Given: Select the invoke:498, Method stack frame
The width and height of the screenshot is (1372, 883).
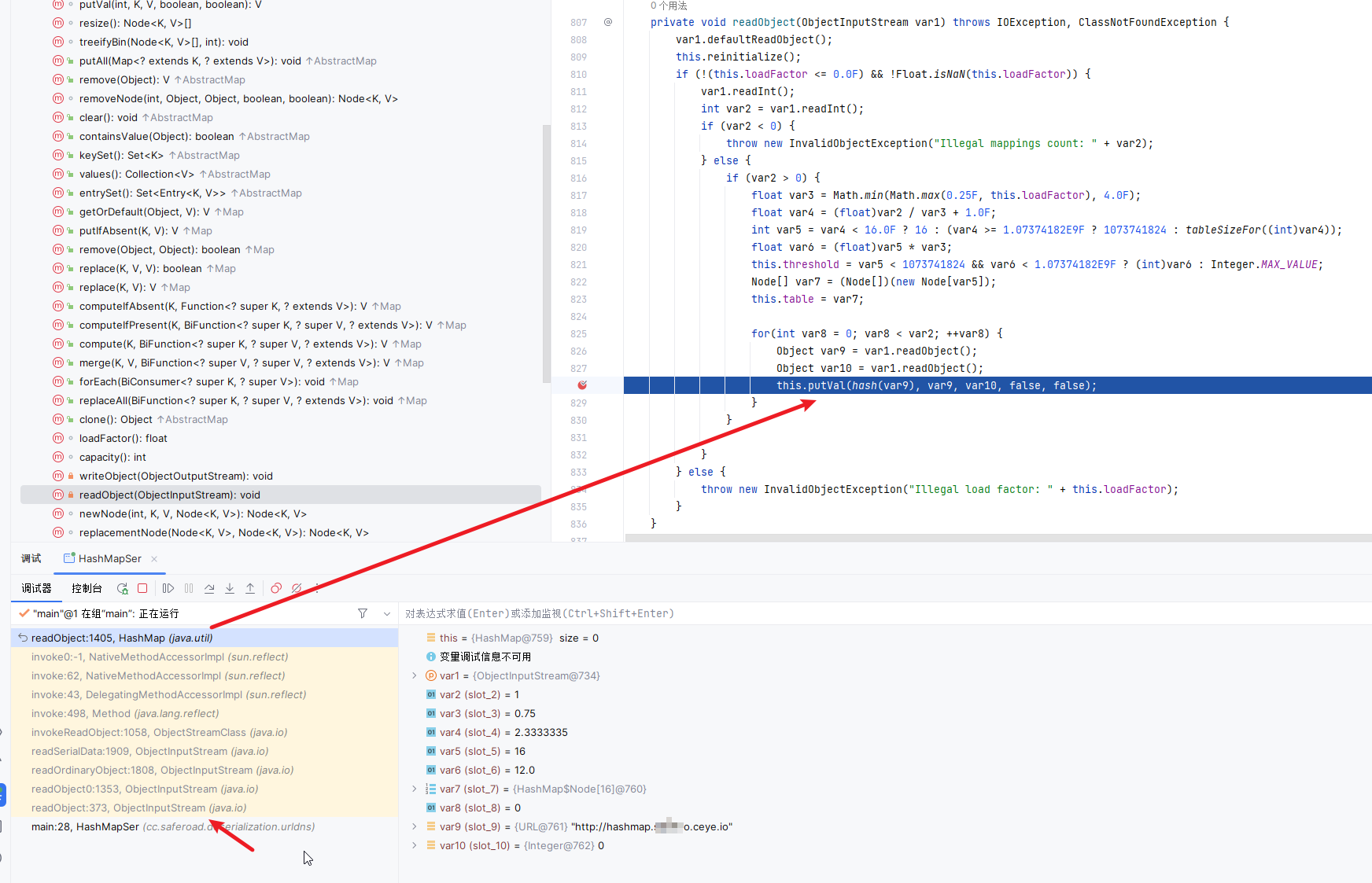Looking at the screenshot, I should pos(205,713).
